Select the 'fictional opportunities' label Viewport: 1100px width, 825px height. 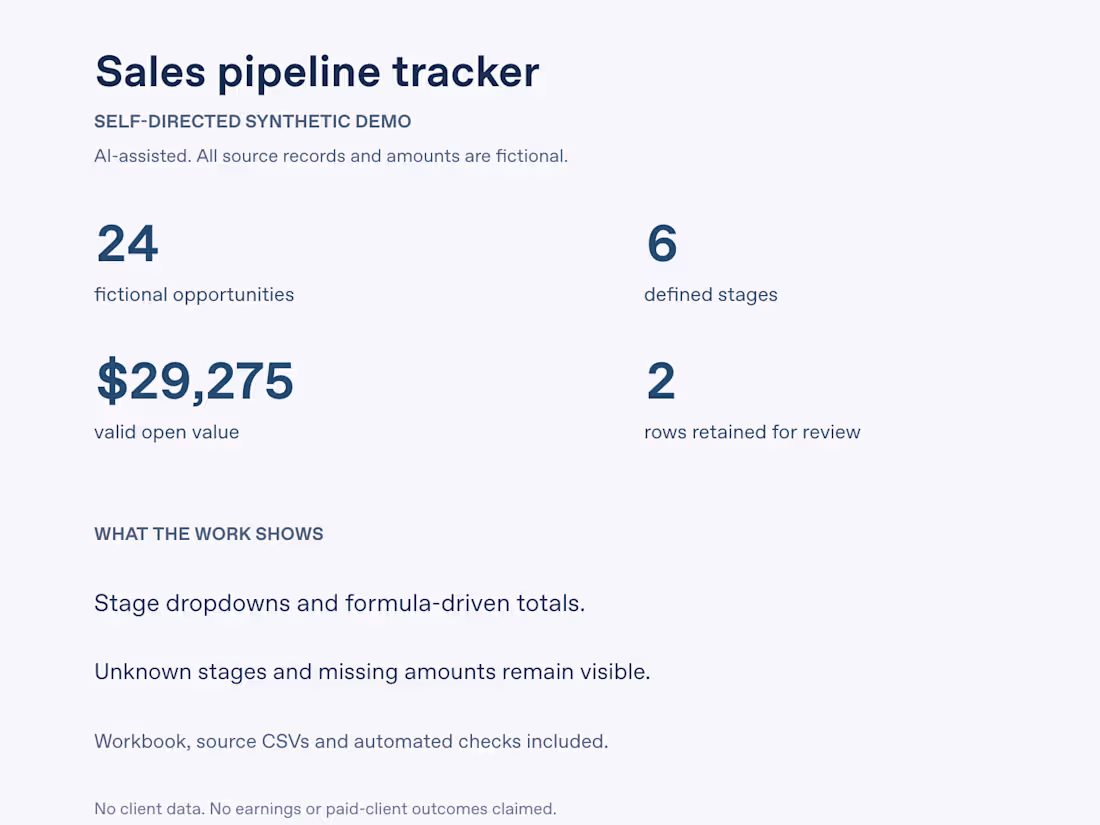tap(194, 295)
